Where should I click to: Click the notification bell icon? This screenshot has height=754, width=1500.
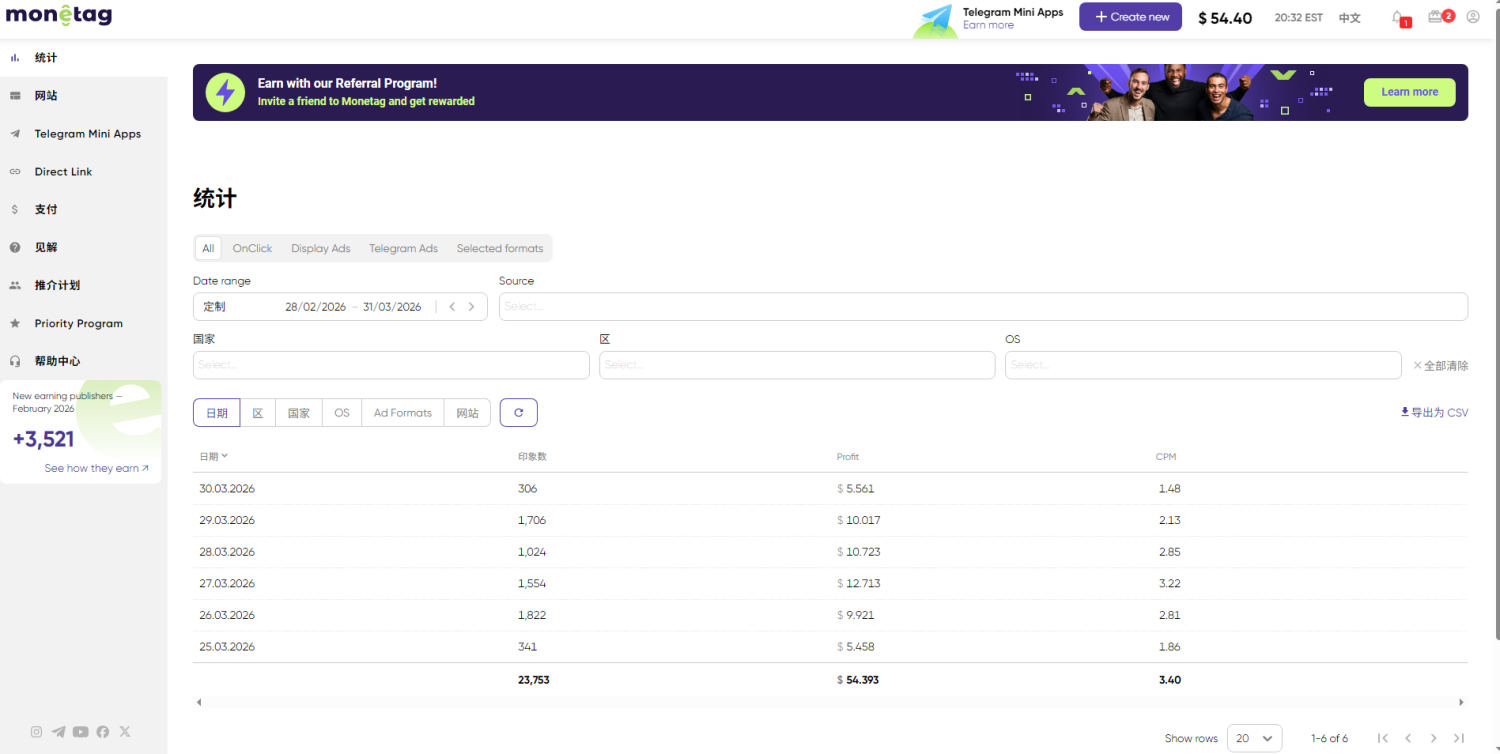[x=1397, y=17]
